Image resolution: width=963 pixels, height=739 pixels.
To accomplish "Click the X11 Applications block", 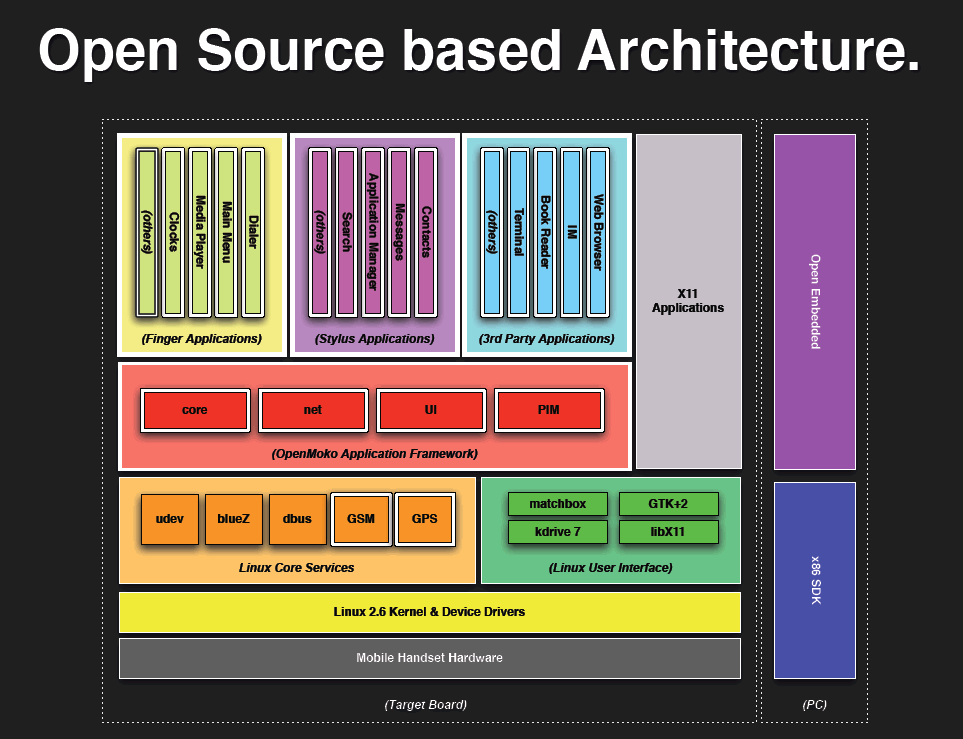I will pos(688,301).
